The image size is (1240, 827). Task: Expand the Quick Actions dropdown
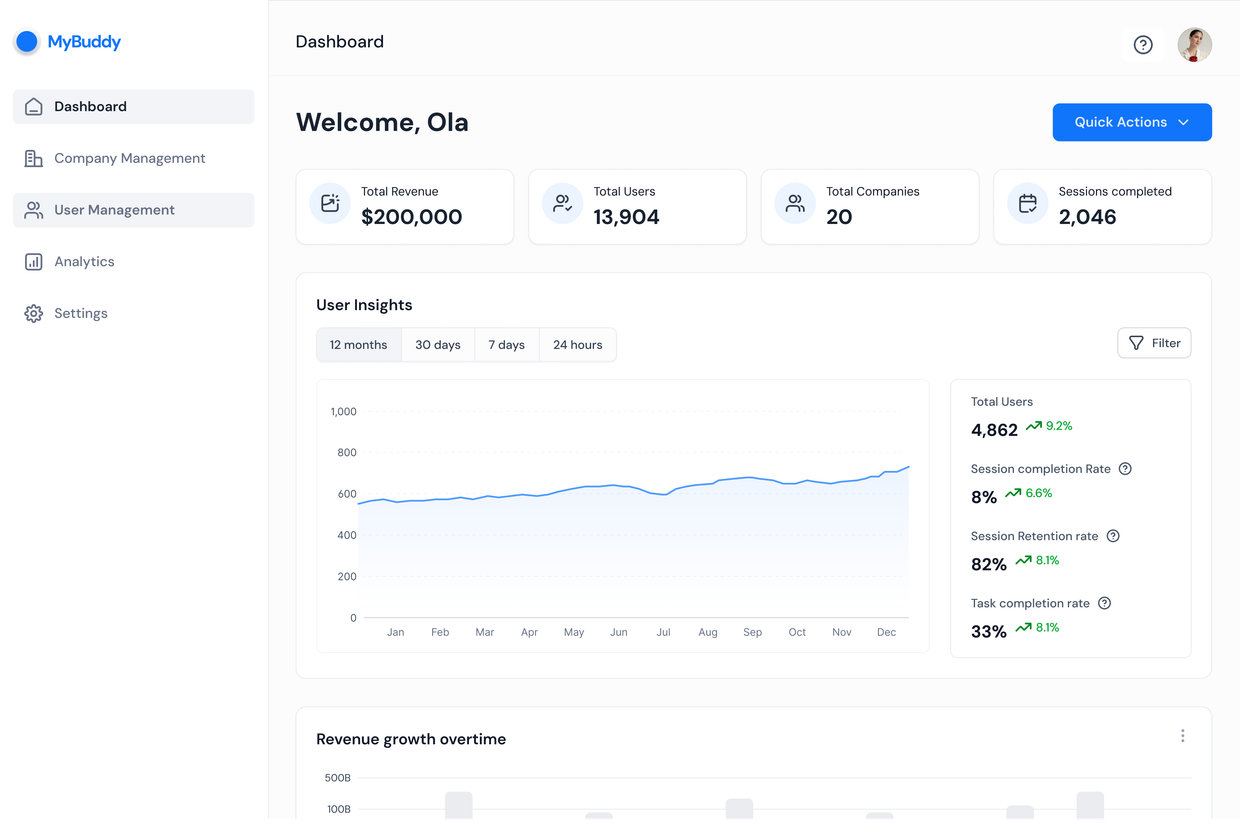(1132, 122)
